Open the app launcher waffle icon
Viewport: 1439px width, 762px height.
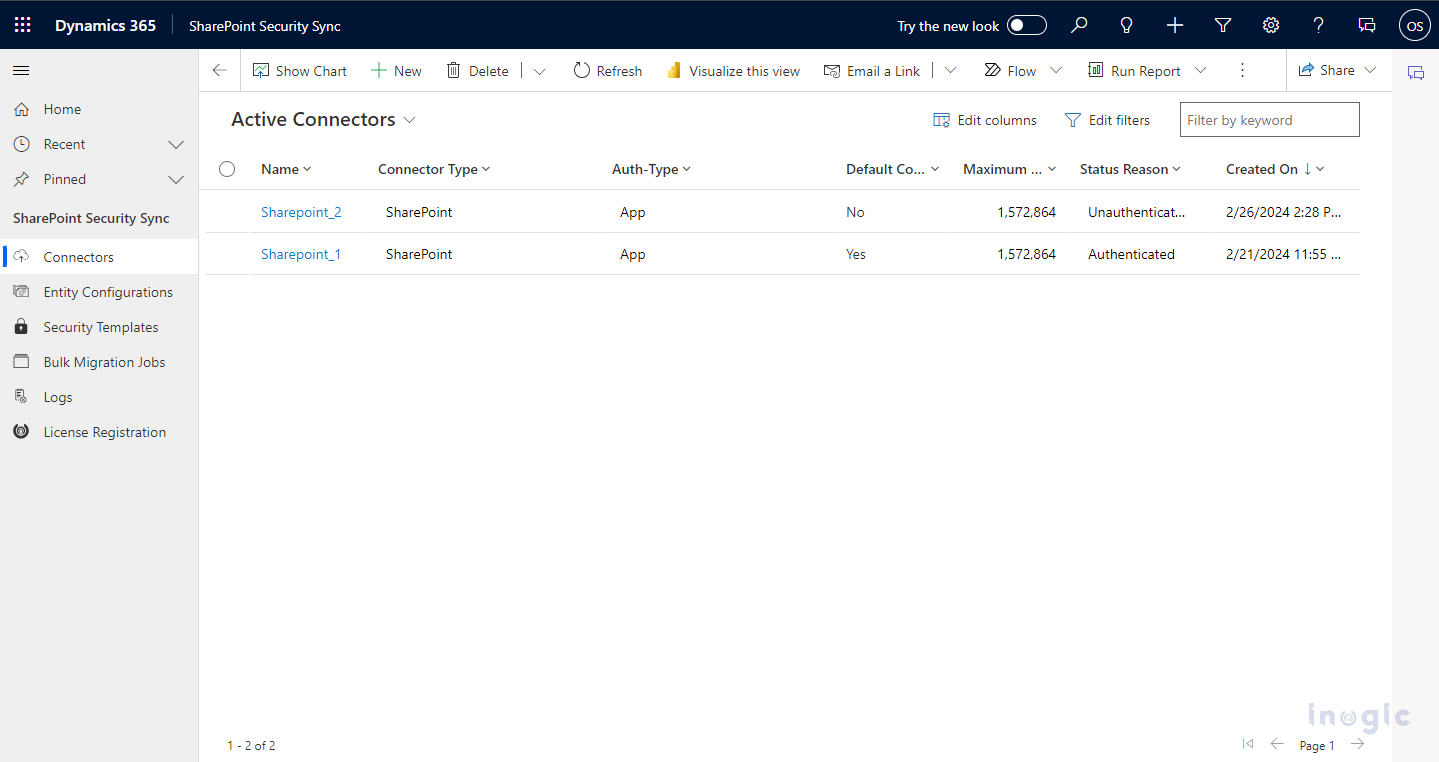(x=22, y=25)
